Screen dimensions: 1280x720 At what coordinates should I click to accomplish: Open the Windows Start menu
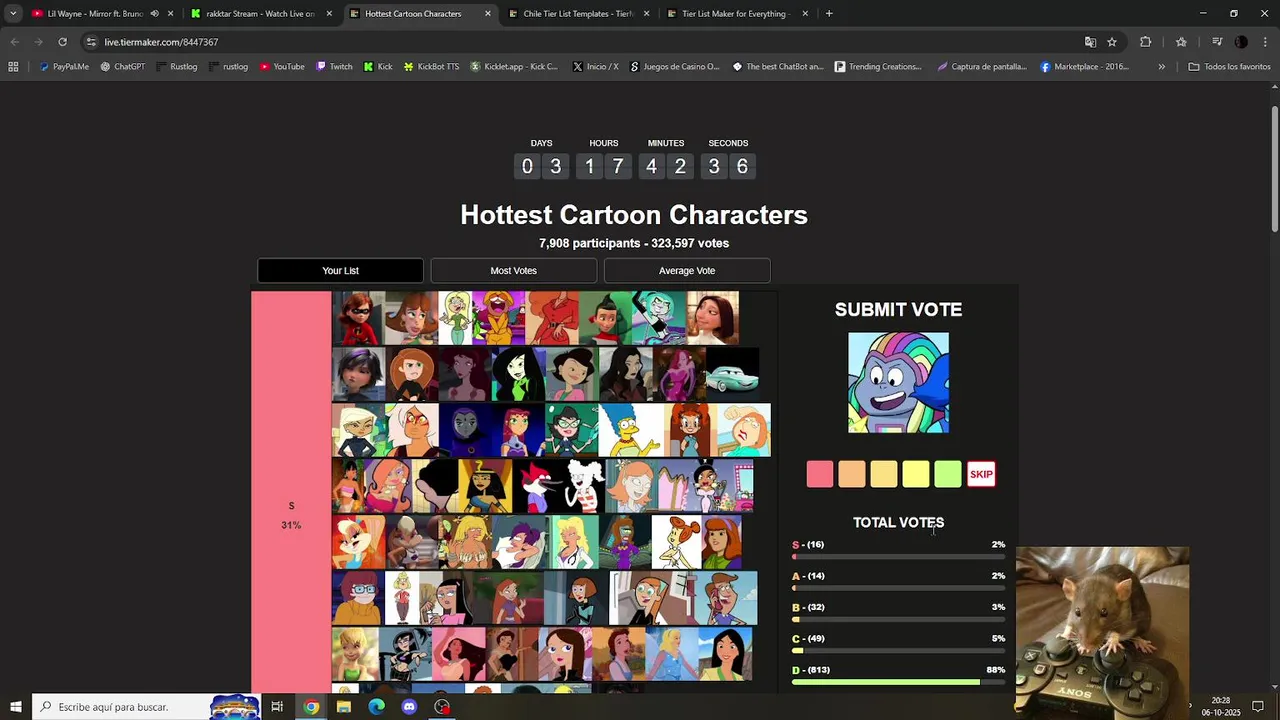tap(15, 707)
